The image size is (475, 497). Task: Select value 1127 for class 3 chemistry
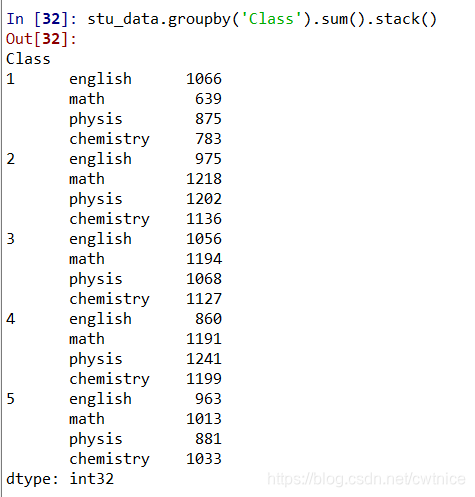[204, 299]
